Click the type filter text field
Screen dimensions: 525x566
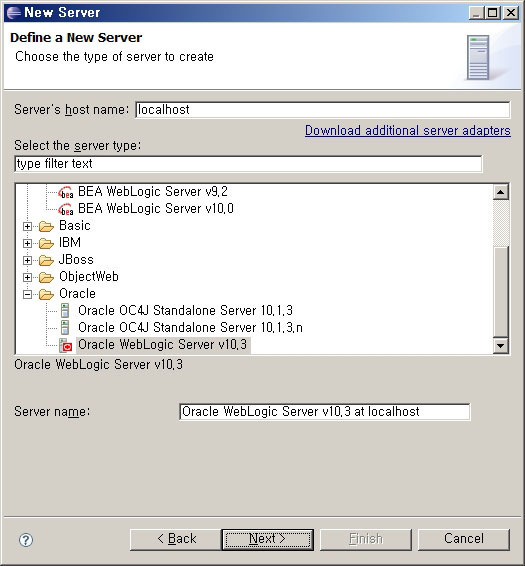(x=248, y=164)
